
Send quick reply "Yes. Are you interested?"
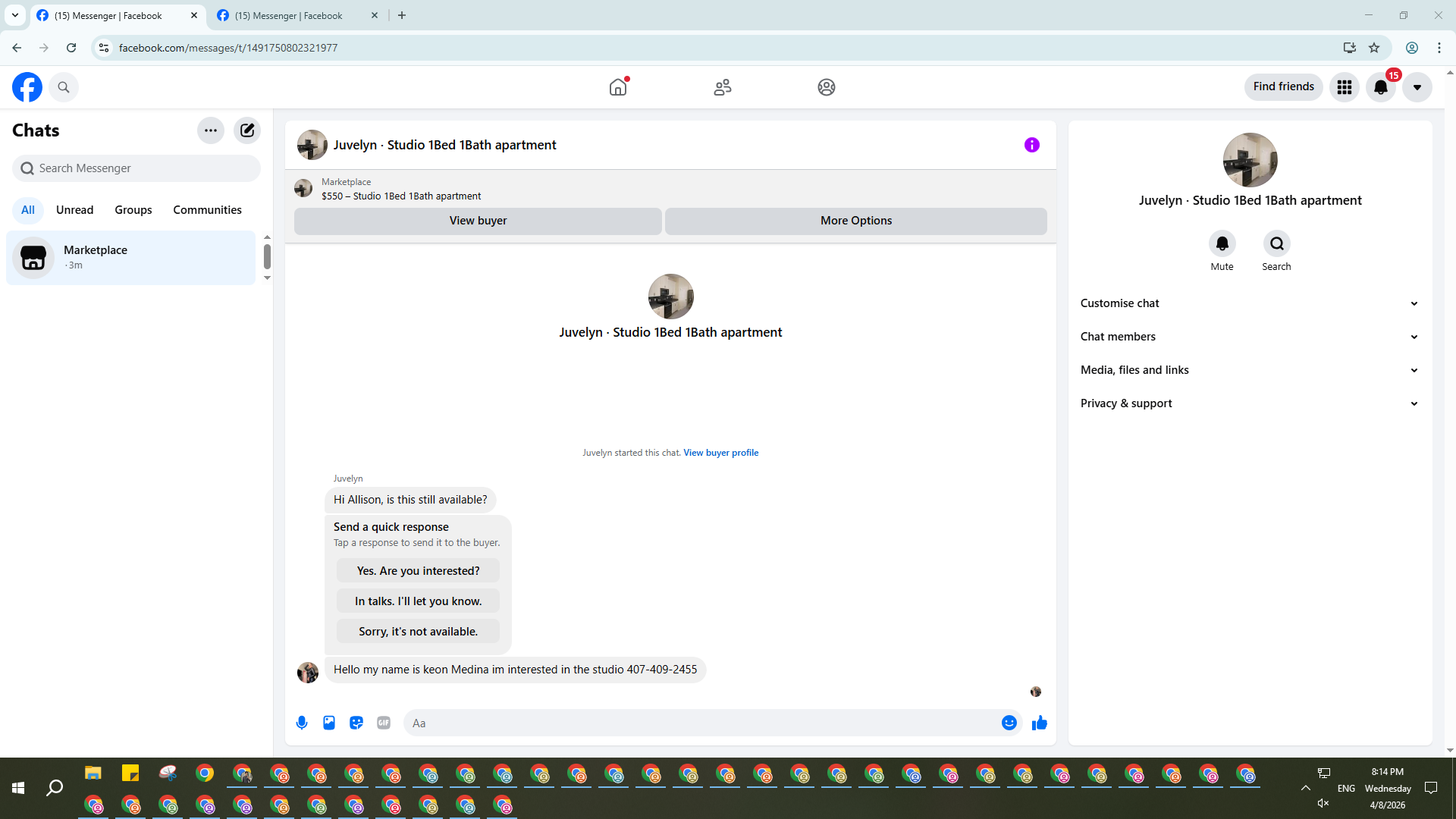pos(418,571)
